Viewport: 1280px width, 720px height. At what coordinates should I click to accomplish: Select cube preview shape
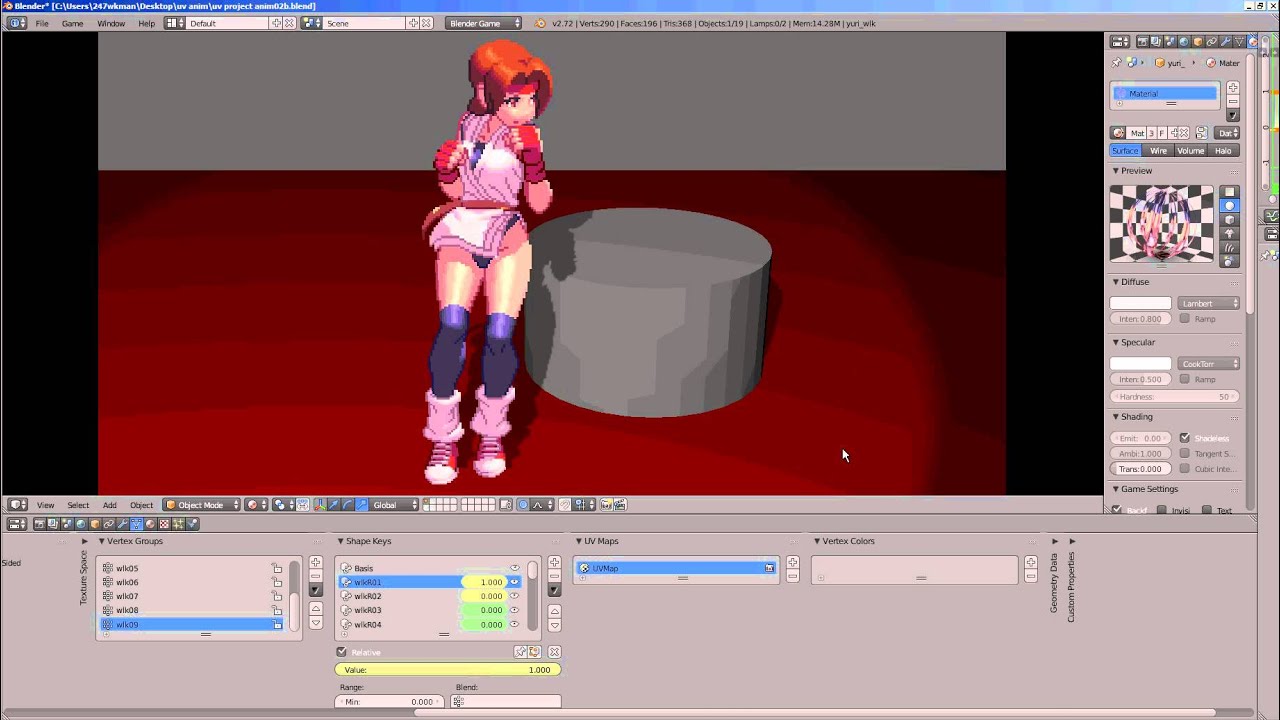(x=1230, y=219)
